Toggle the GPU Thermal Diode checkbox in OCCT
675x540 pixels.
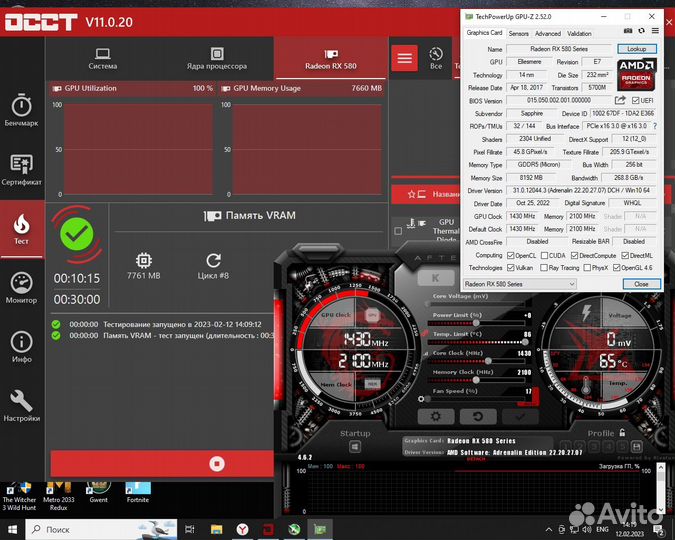(x=398, y=231)
